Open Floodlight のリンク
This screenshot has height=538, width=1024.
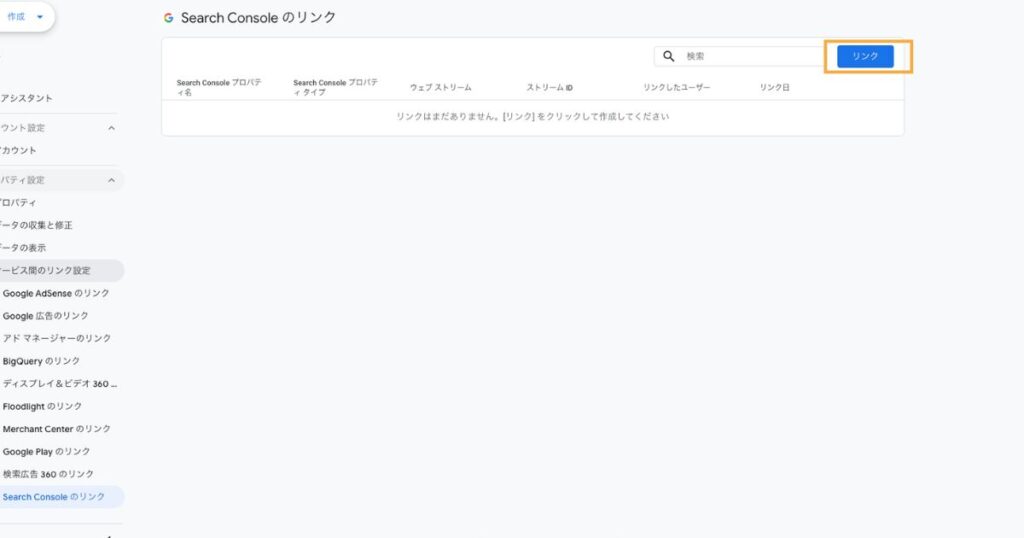pyautogui.click(x=42, y=406)
